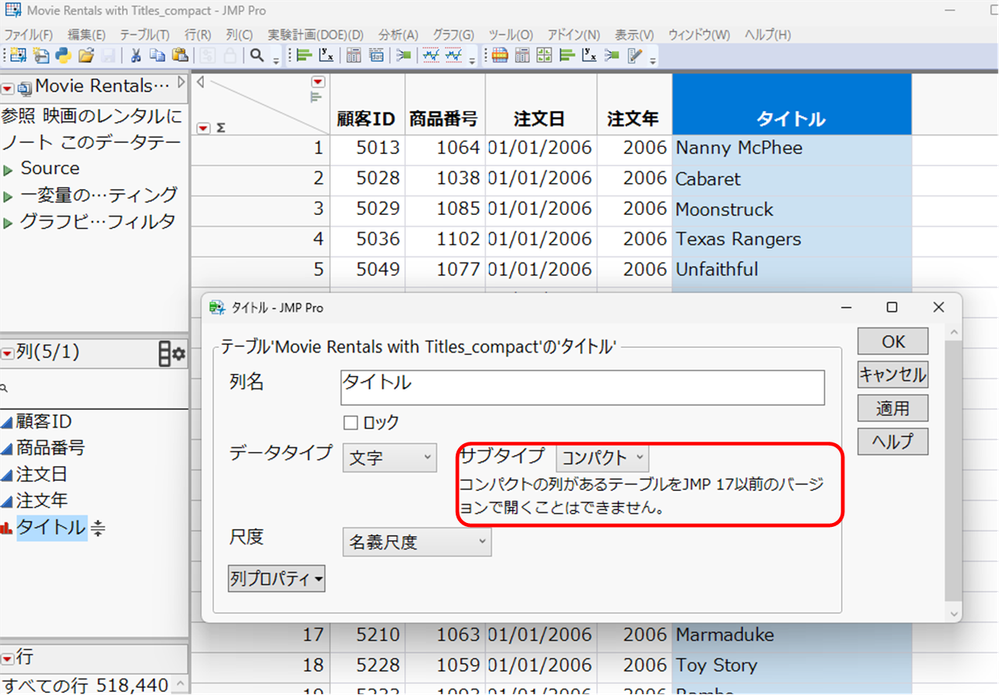Open the 編集(E) menu
The width and height of the screenshot is (999, 695).
click(x=87, y=34)
